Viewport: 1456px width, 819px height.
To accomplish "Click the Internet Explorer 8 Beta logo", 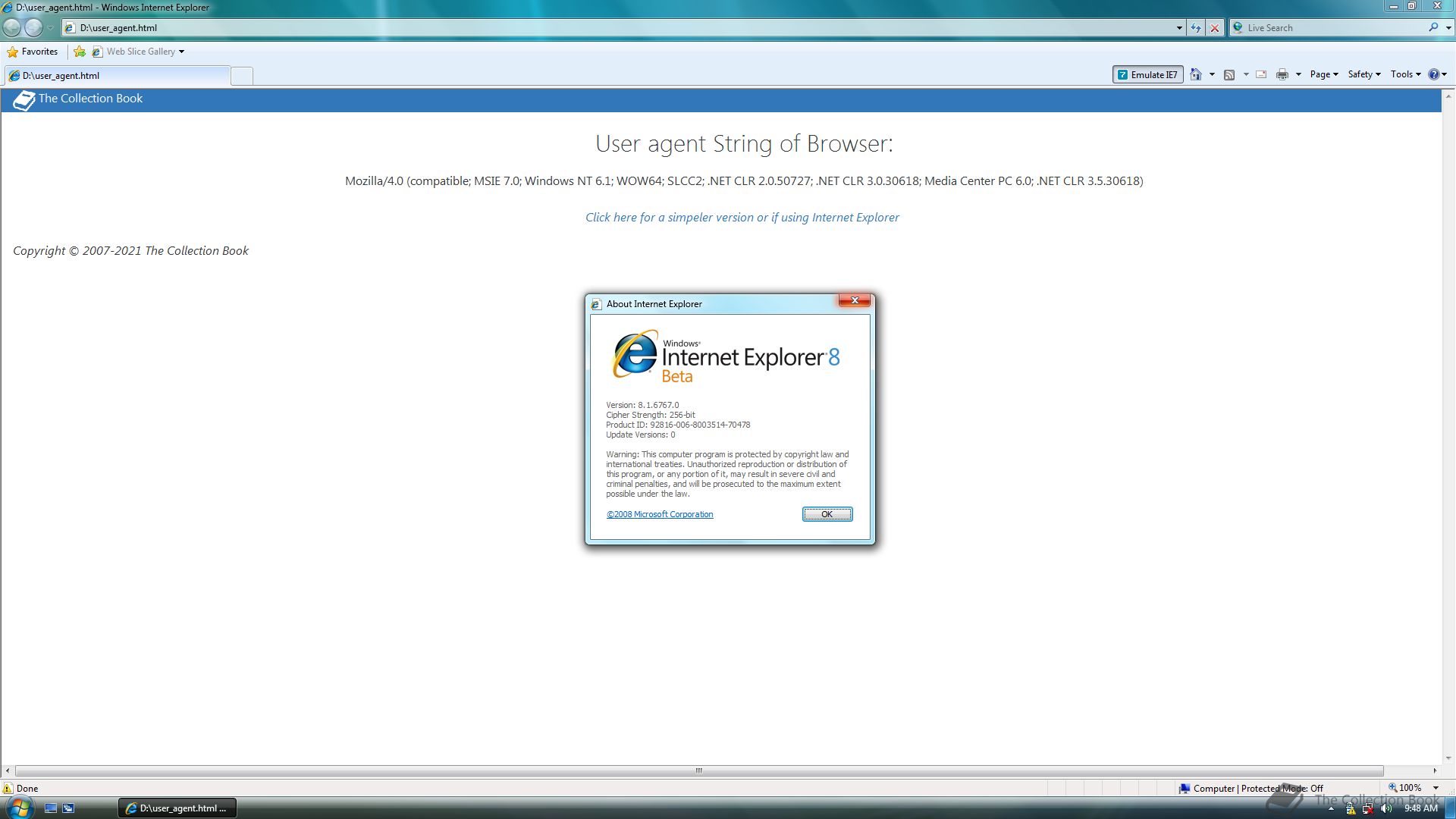I will (x=726, y=356).
